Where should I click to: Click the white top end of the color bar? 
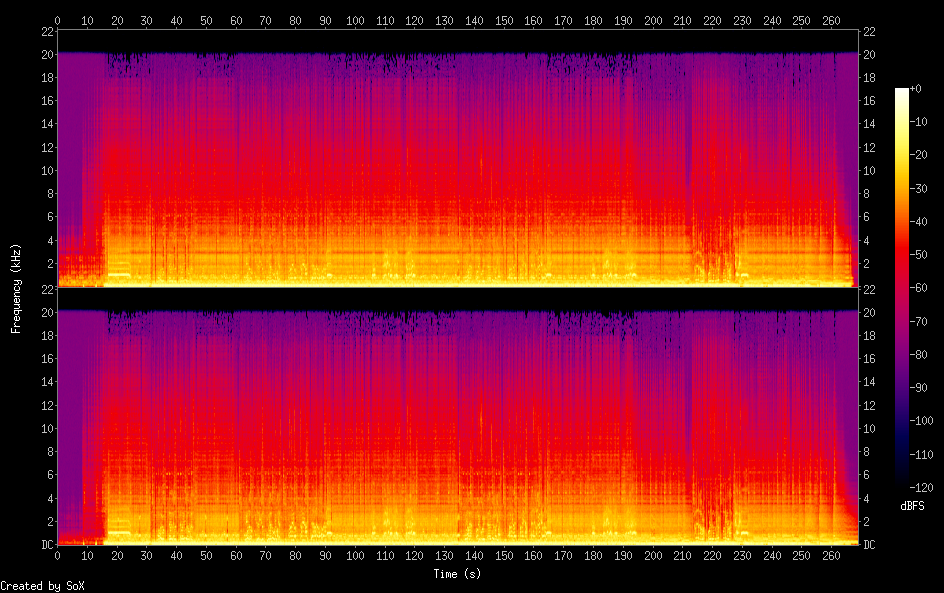coord(902,92)
